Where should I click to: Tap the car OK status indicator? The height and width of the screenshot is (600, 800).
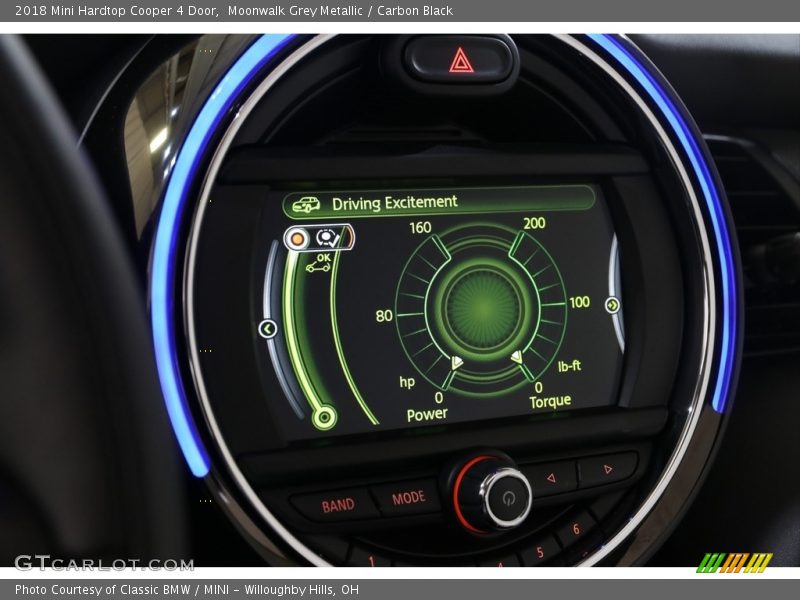click(x=320, y=263)
